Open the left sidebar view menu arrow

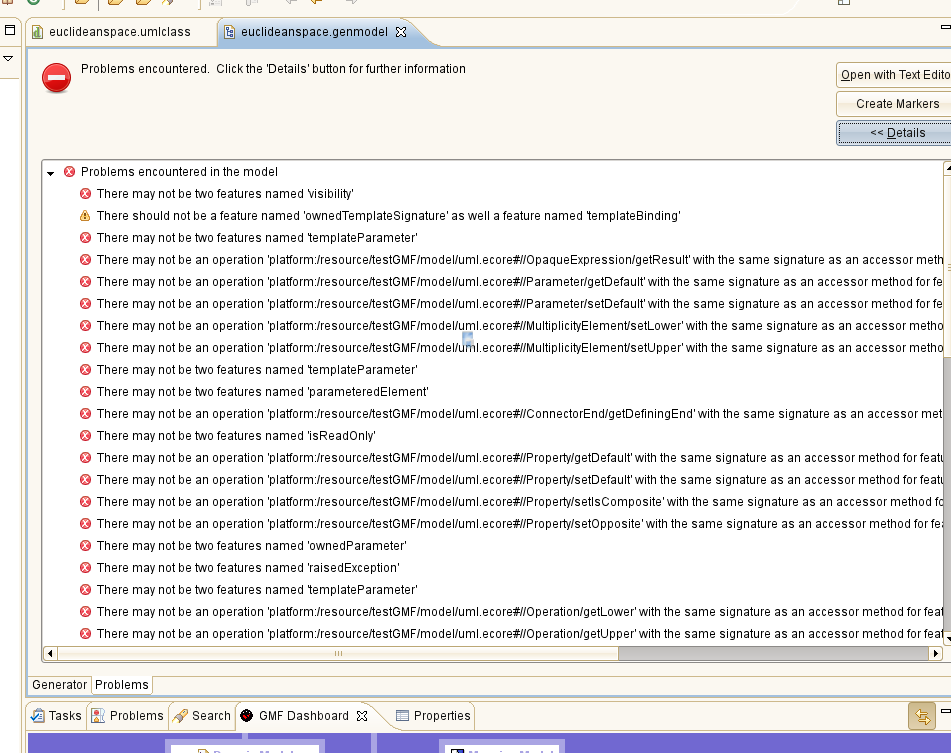(x=9, y=59)
